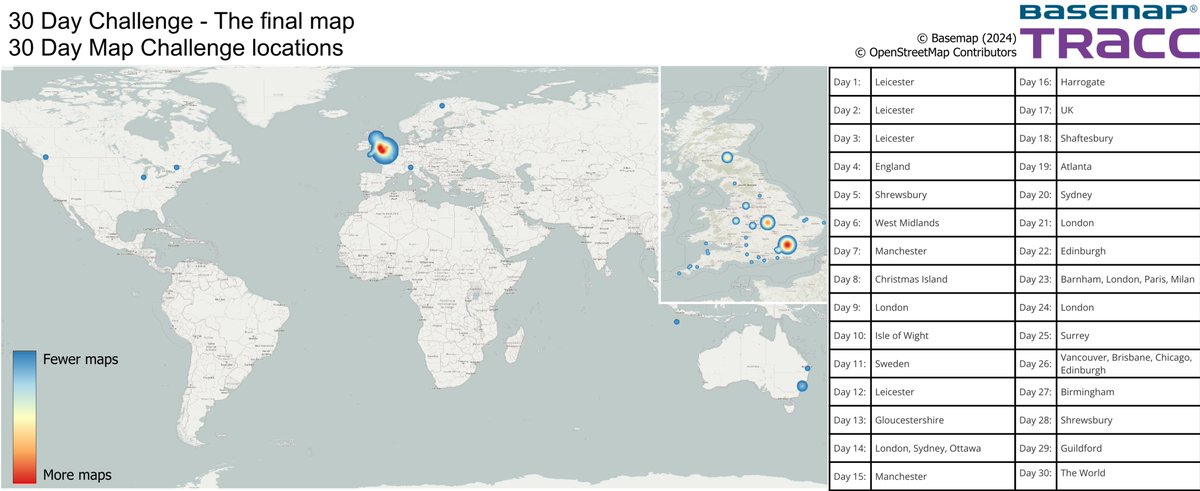Click the 'Sydney' cell for Day 20
The width and height of the screenshot is (1200, 491).
click(1127, 194)
